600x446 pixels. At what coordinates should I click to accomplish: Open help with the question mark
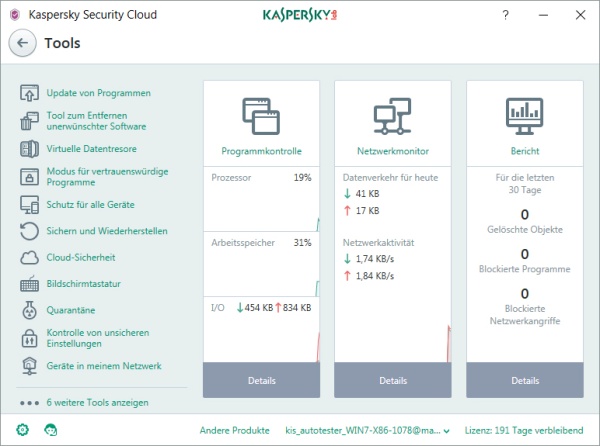505,15
